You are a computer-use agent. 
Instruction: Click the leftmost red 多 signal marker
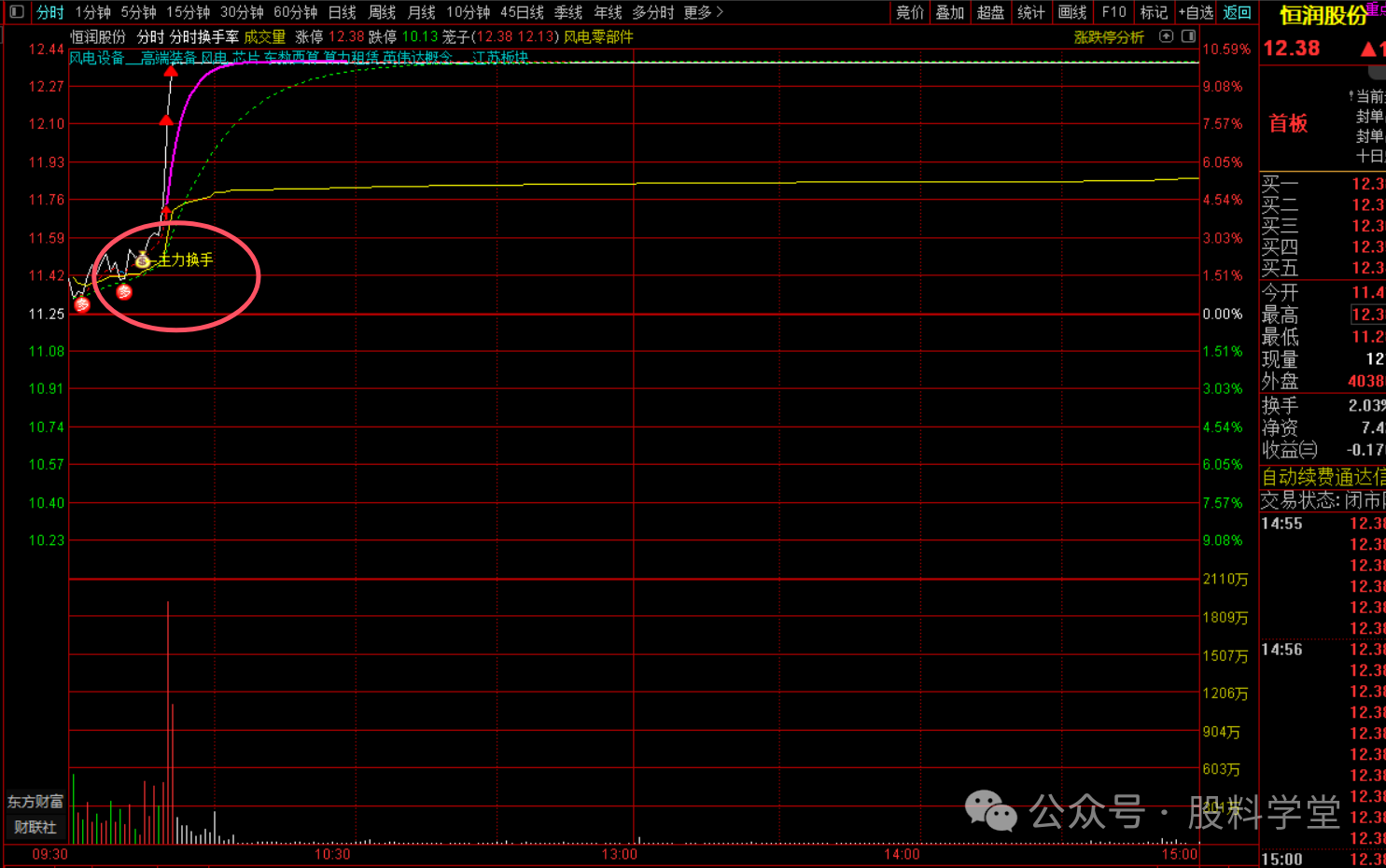tap(82, 304)
